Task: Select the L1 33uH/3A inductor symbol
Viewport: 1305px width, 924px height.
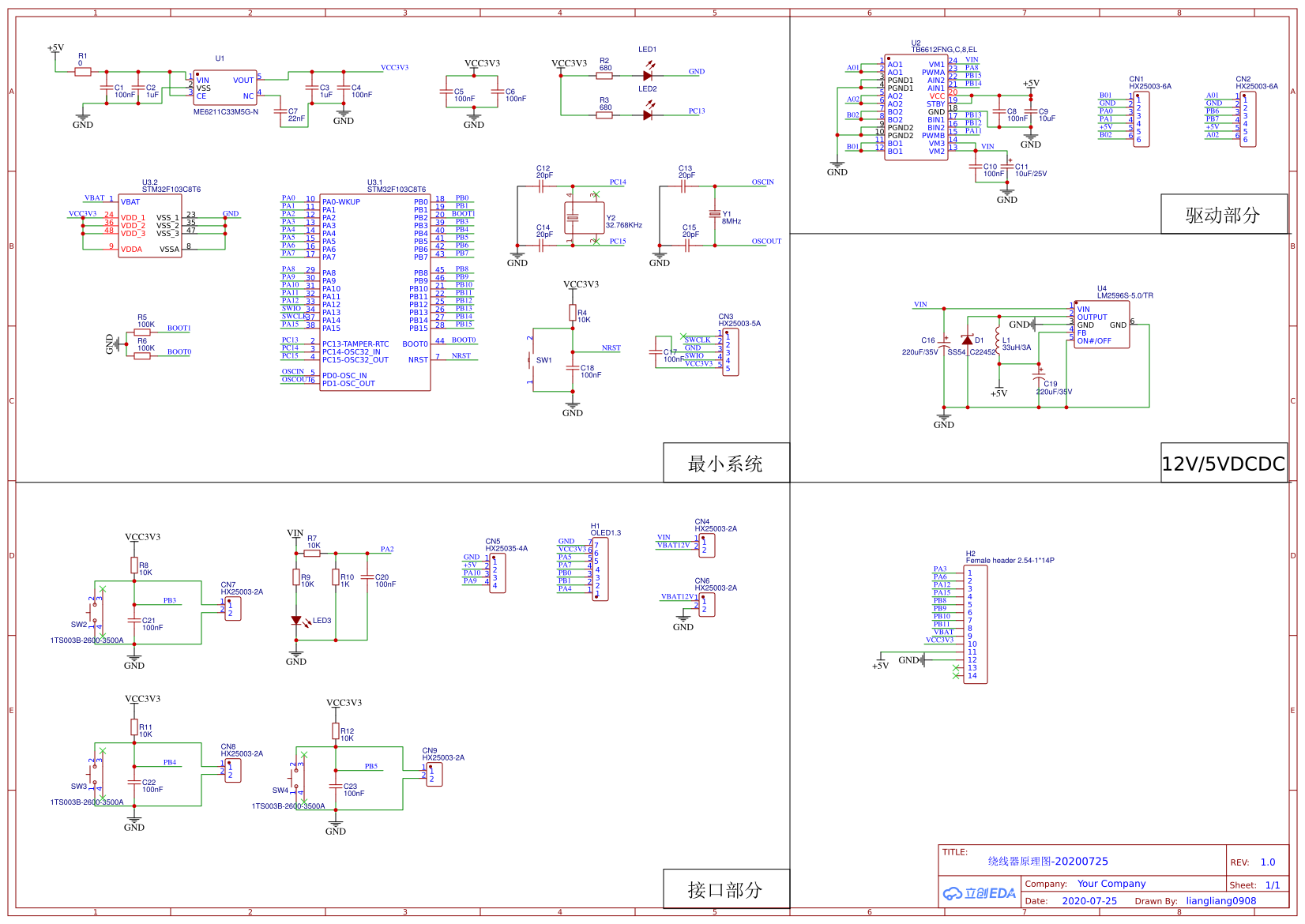Action: tap(998, 341)
